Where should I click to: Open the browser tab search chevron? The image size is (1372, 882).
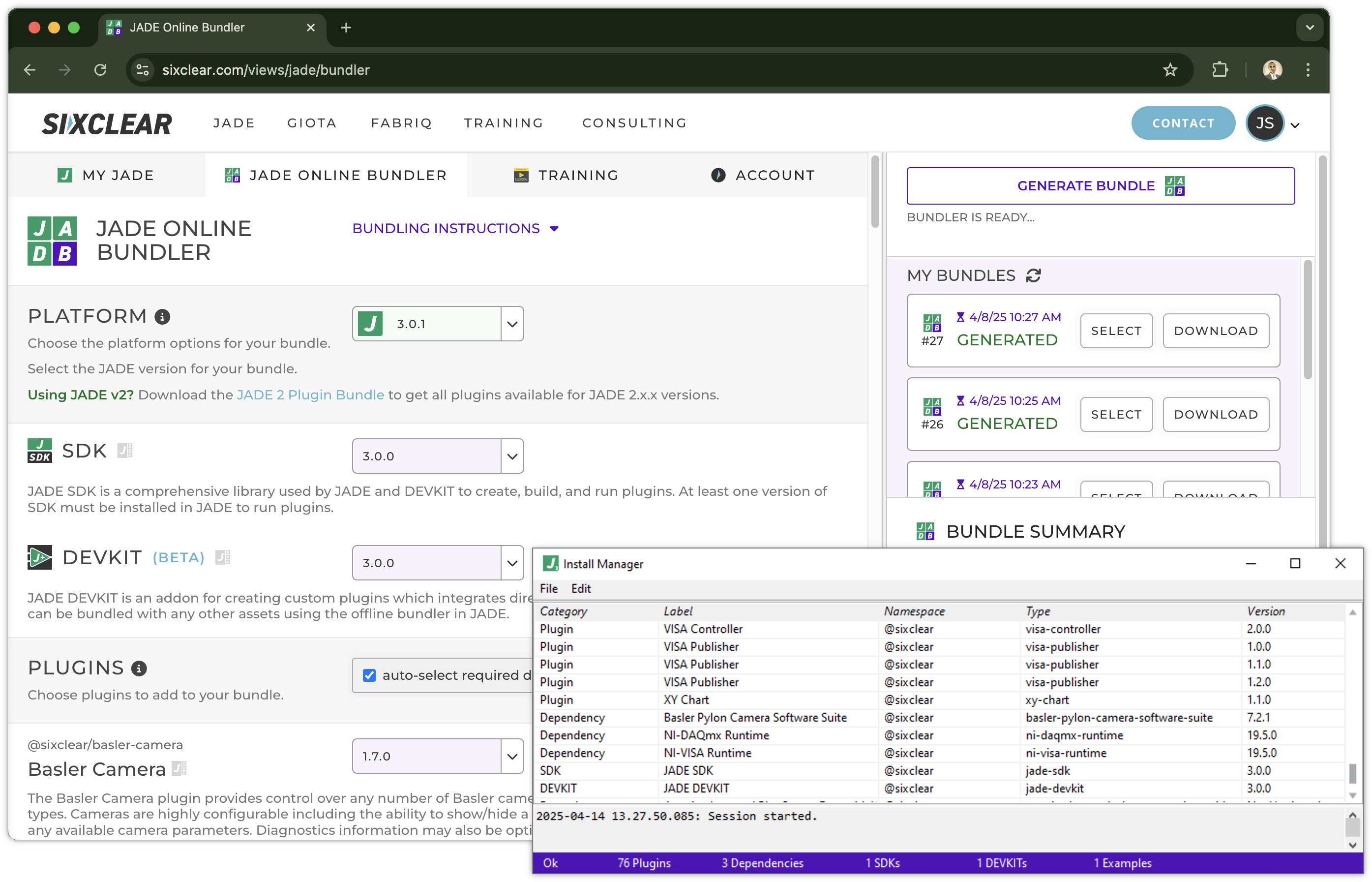click(1310, 28)
